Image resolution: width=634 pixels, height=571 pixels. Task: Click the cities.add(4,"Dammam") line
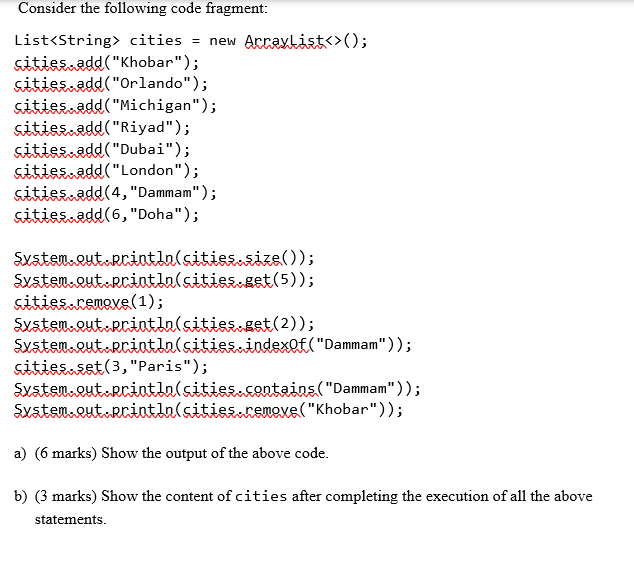[116, 192]
